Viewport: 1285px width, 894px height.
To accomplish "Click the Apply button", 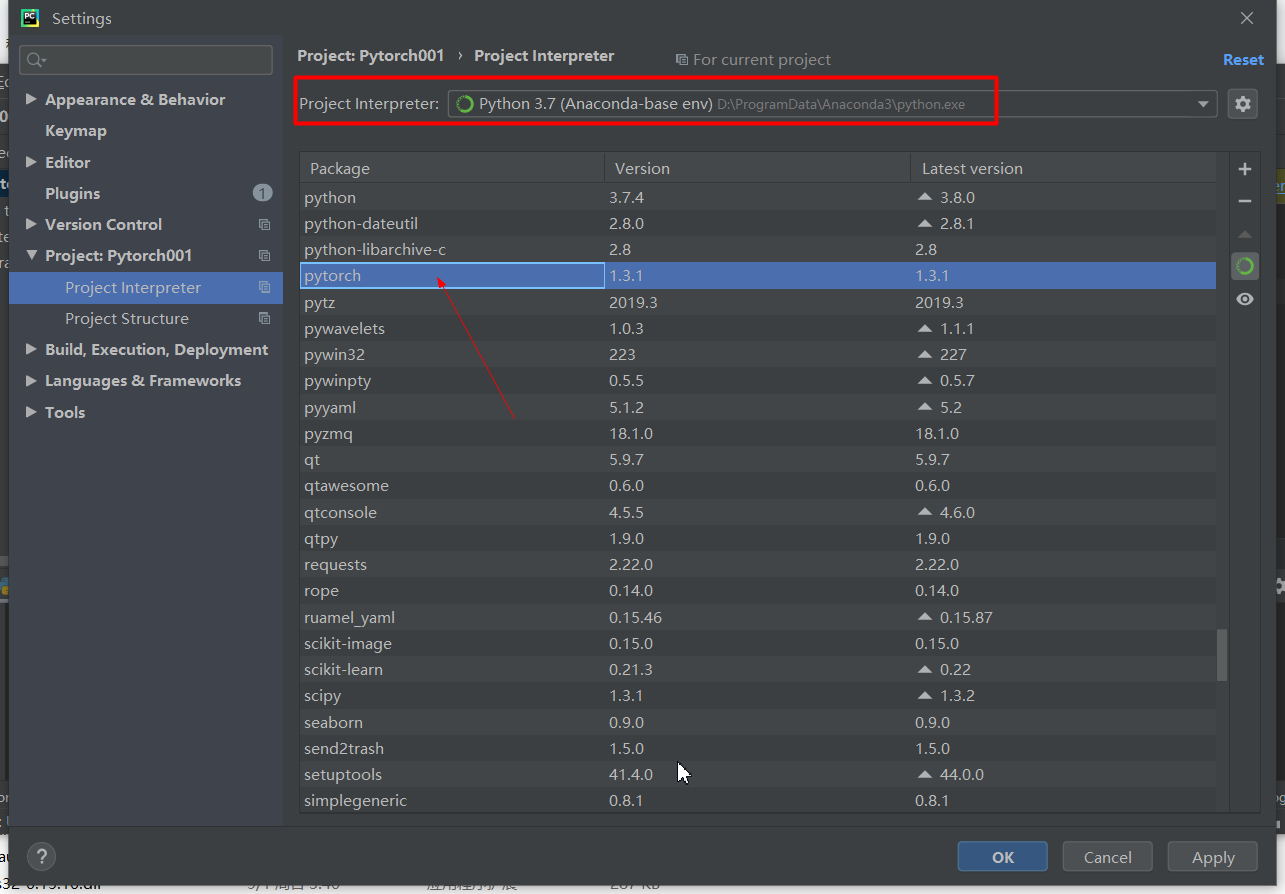I will (1213, 857).
